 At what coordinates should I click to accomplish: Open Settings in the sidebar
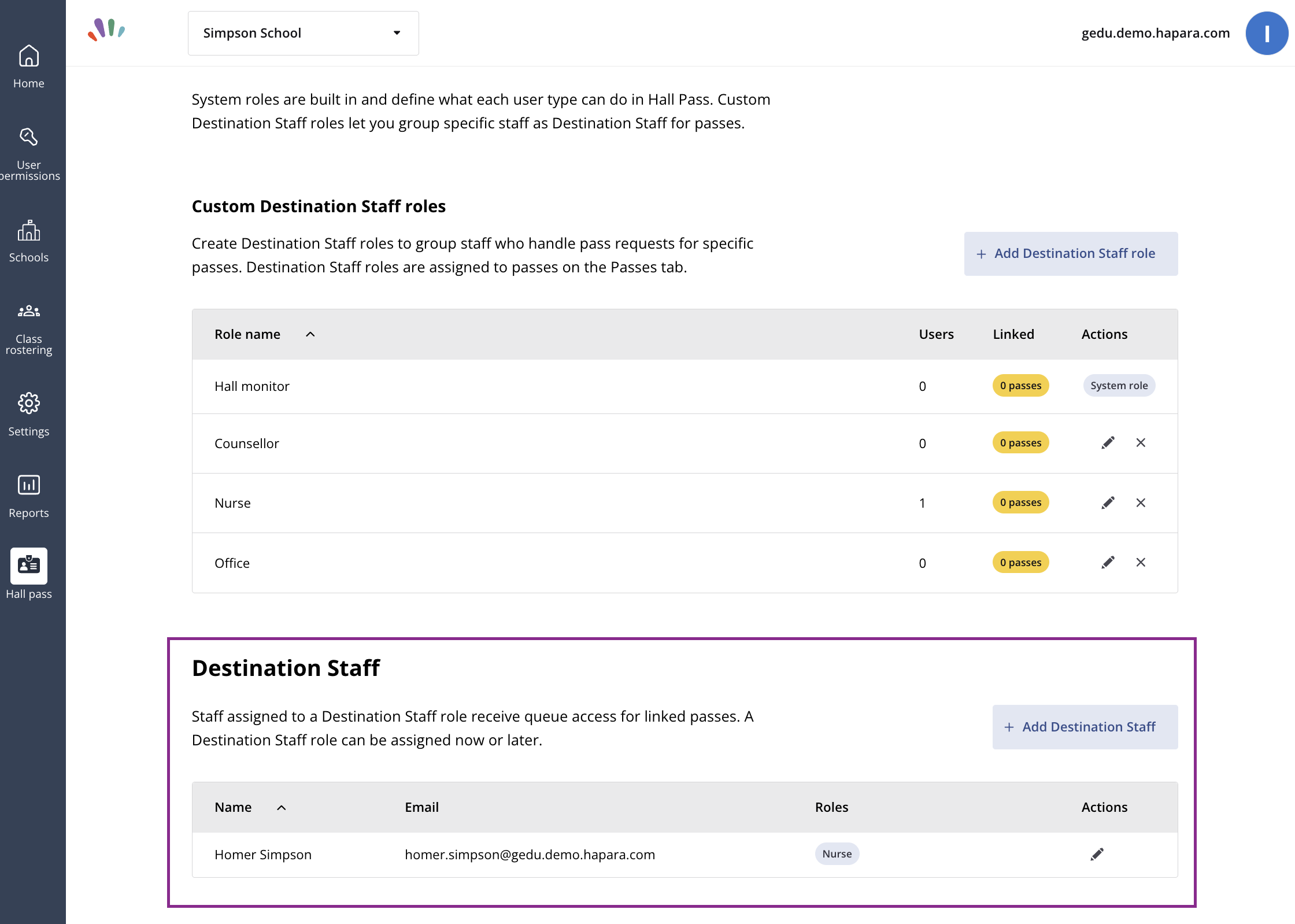coord(29,415)
